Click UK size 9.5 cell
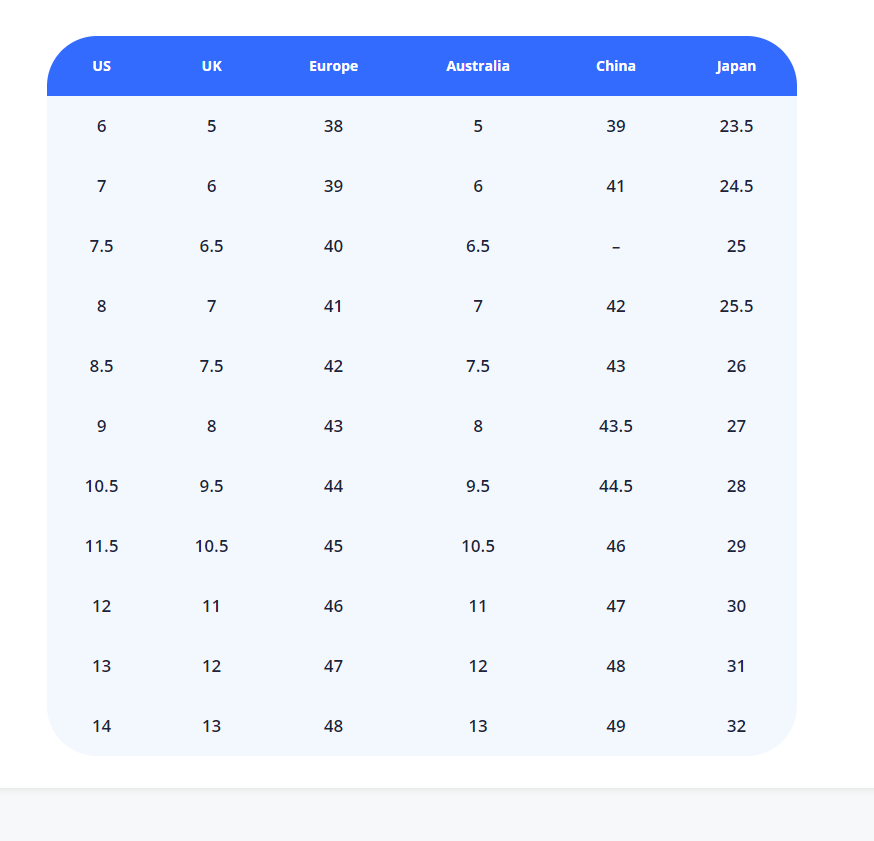The height and width of the screenshot is (841, 874). click(x=211, y=486)
